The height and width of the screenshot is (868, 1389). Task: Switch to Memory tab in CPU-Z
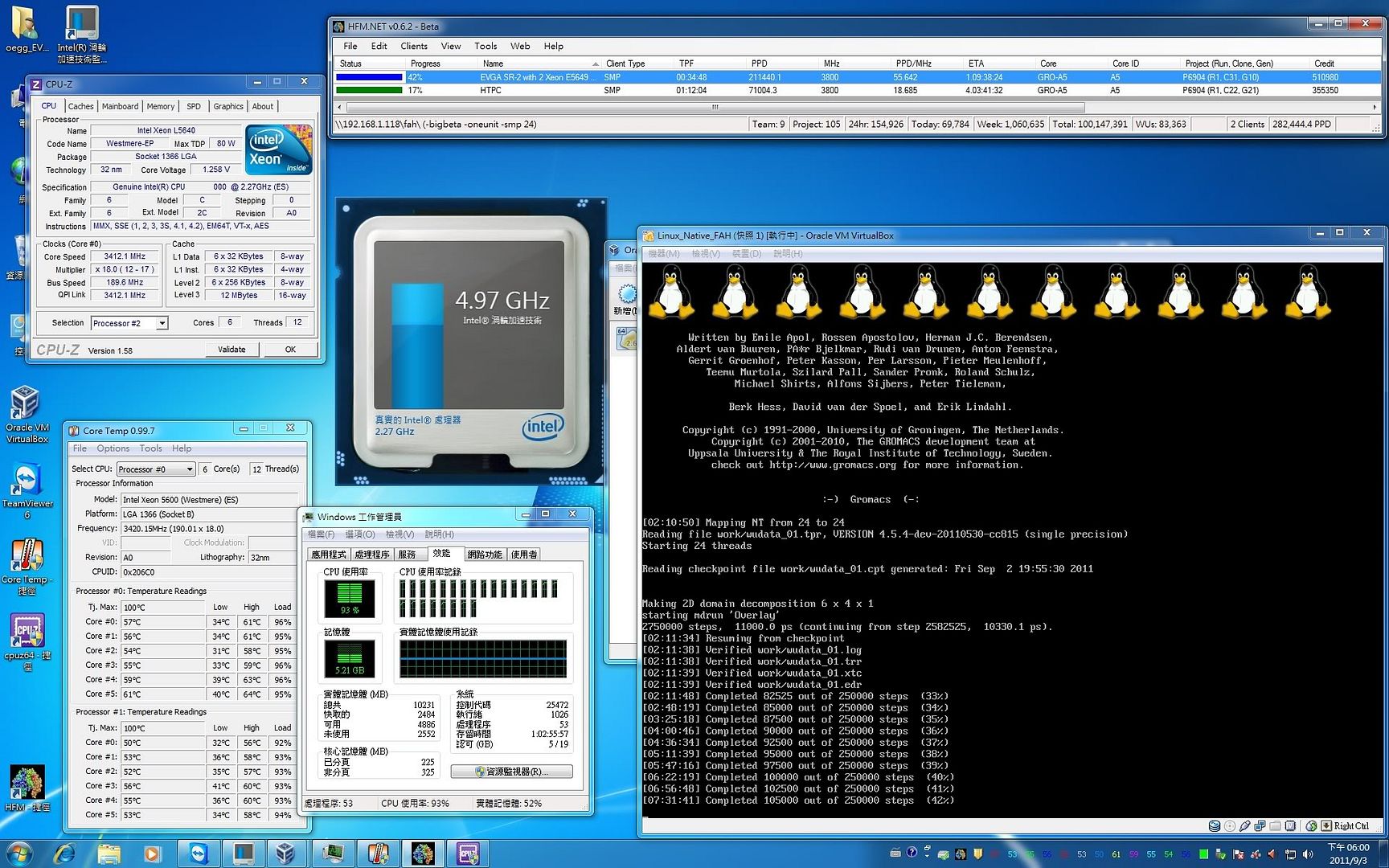[x=161, y=106]
